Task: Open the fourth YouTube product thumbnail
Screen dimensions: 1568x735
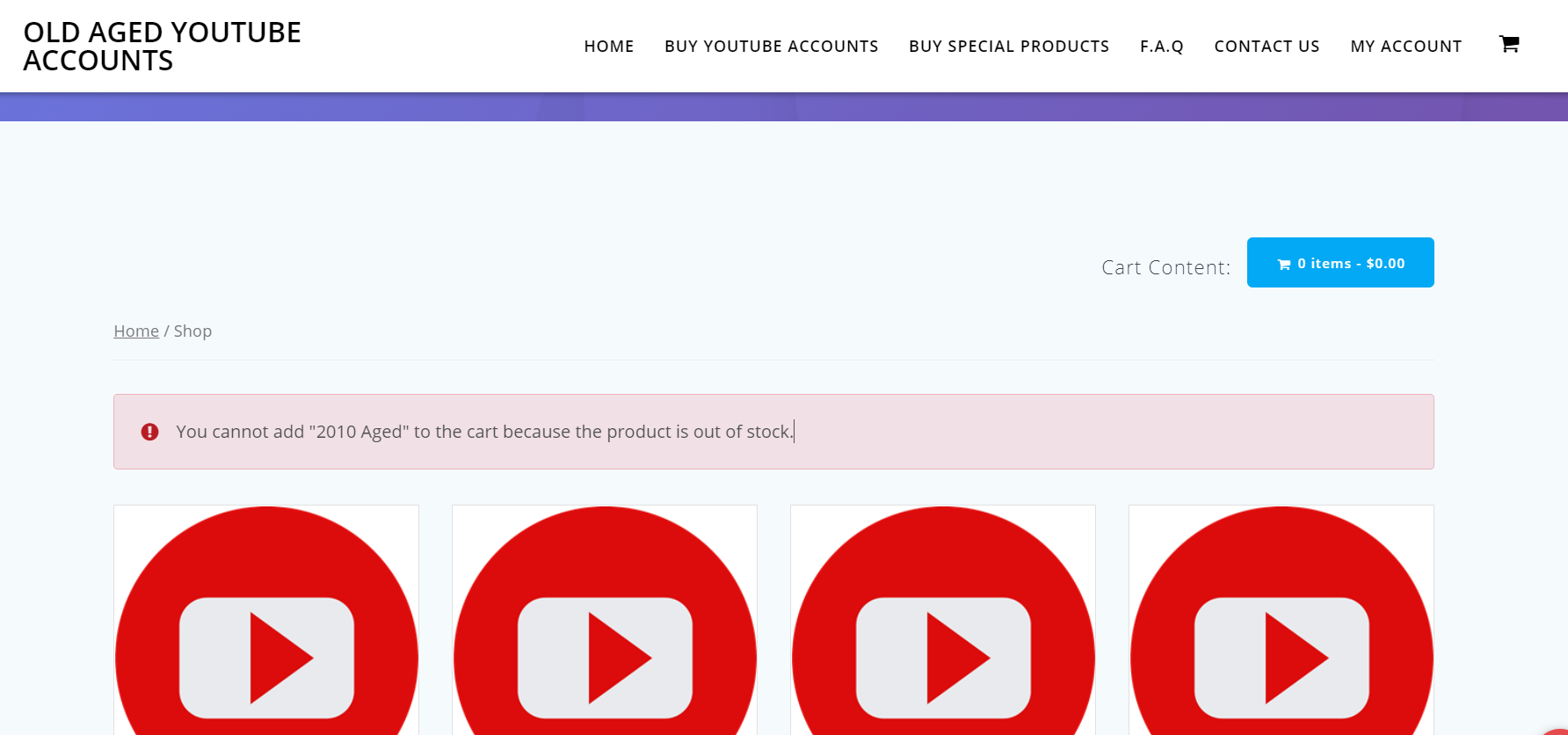Action: pyautogui.click(x=1281, y=620)
